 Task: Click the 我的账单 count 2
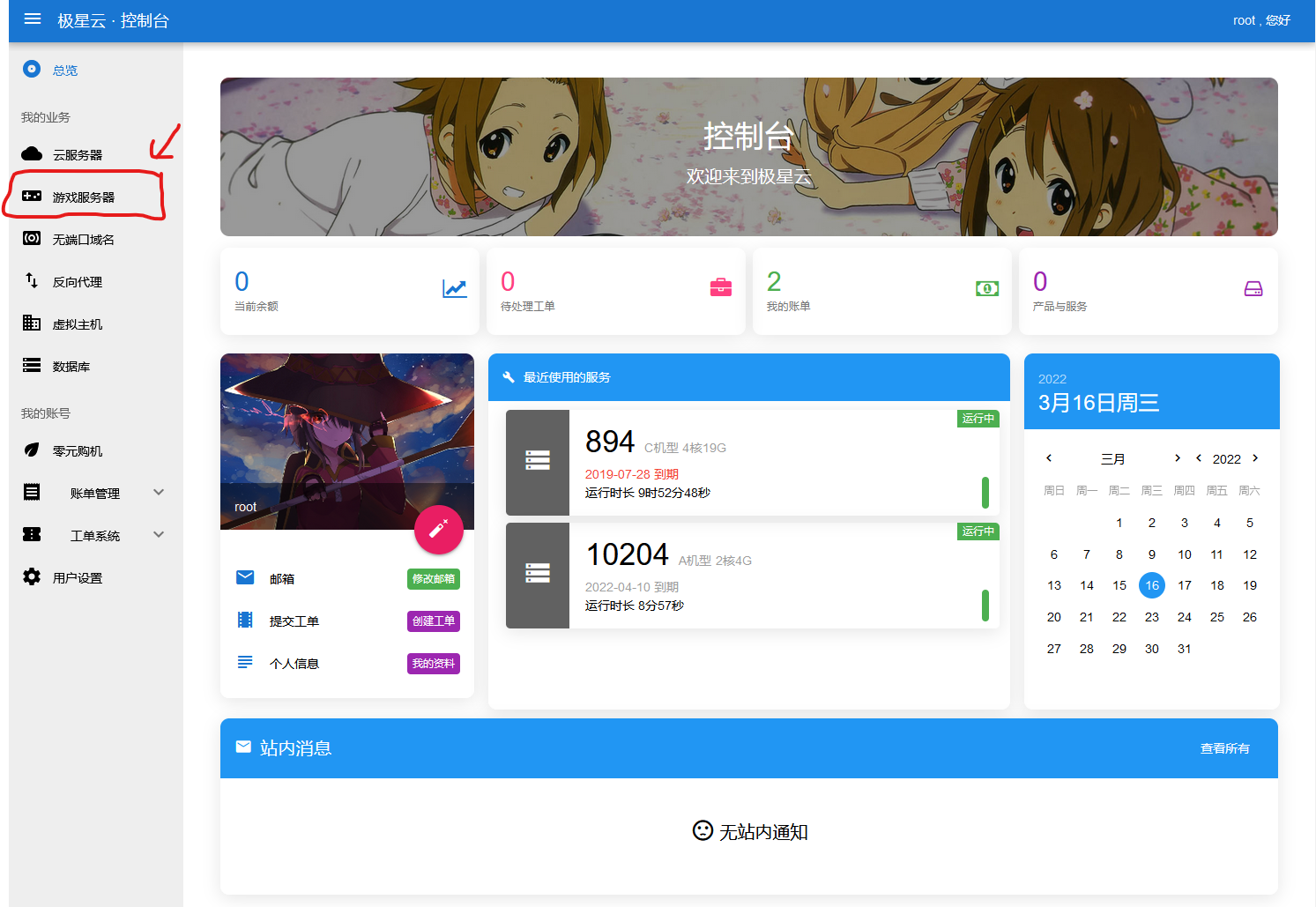774,281
